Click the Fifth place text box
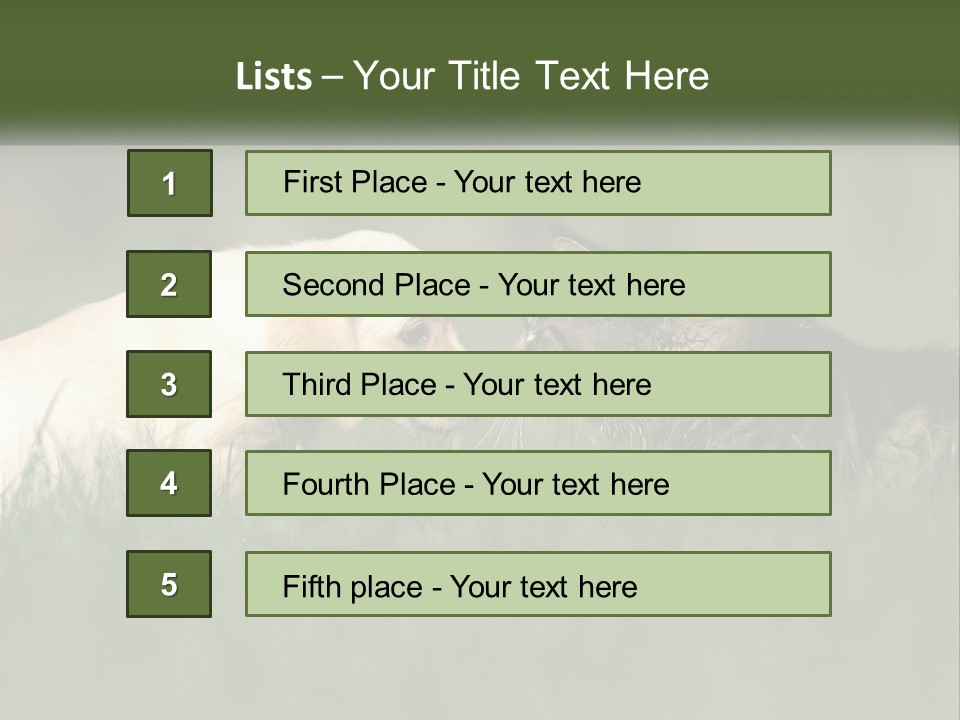 (x=538, y=585)
